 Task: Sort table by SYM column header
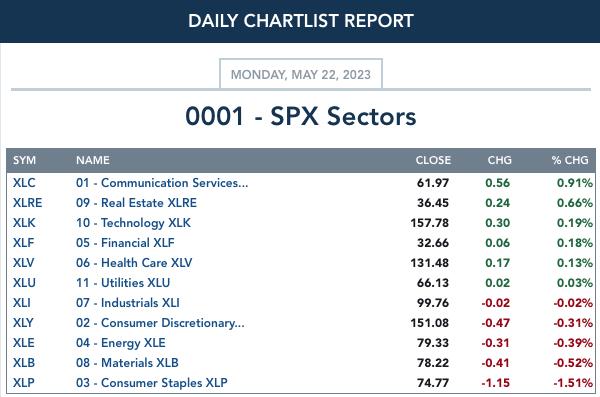point(24,160)
